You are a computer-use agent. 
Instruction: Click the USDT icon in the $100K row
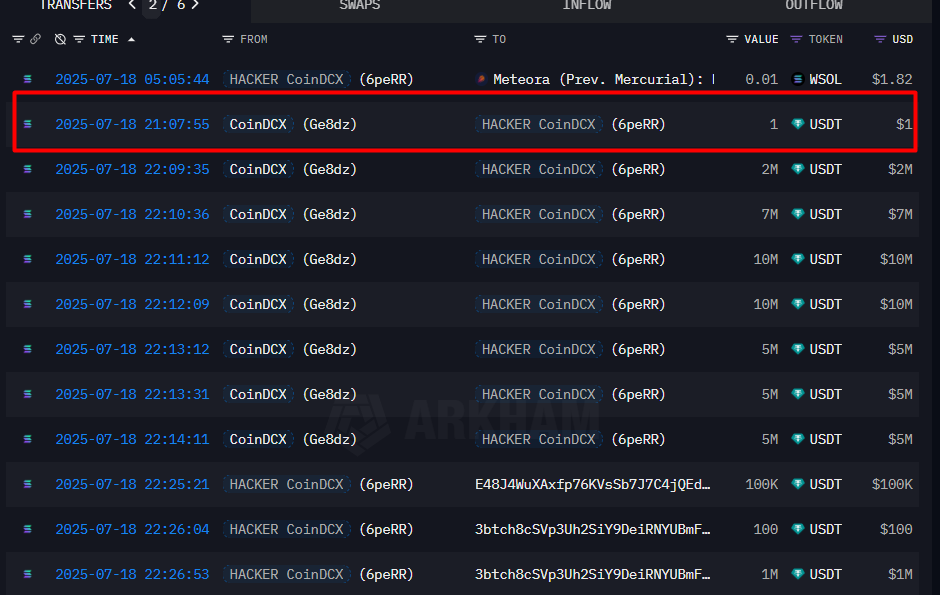(x=797, y=484)
